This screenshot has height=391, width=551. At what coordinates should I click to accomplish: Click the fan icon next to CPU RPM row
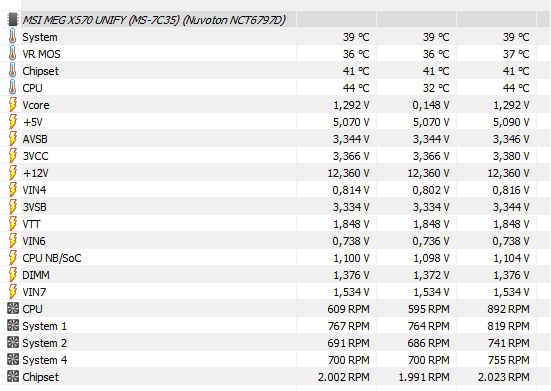coord(13,308)
